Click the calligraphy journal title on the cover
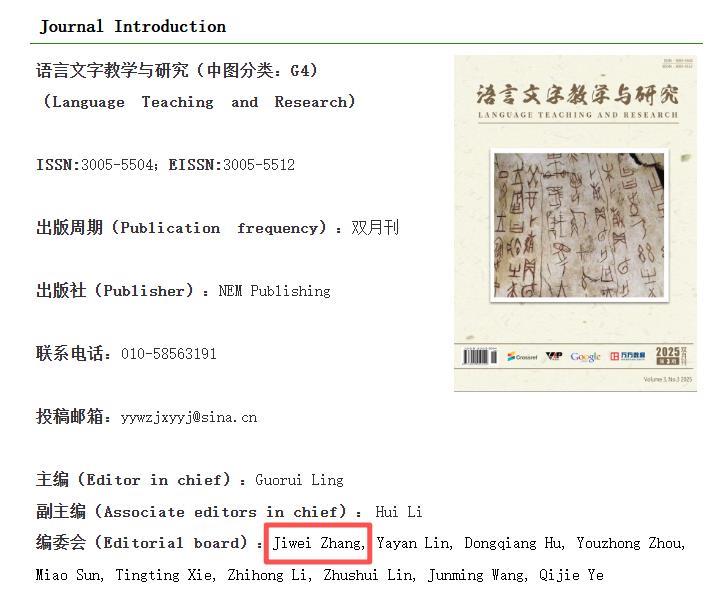715x601 pixels. click(x=576, y=94)
